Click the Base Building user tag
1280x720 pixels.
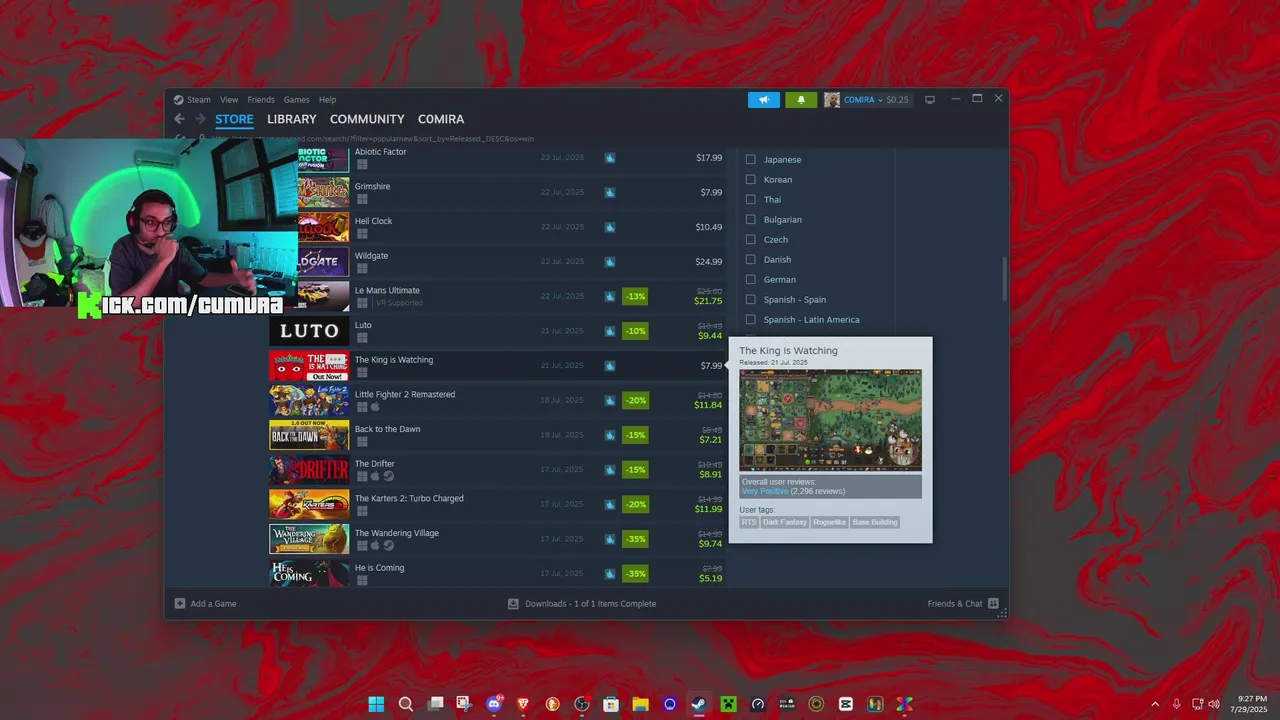point(875,522)
